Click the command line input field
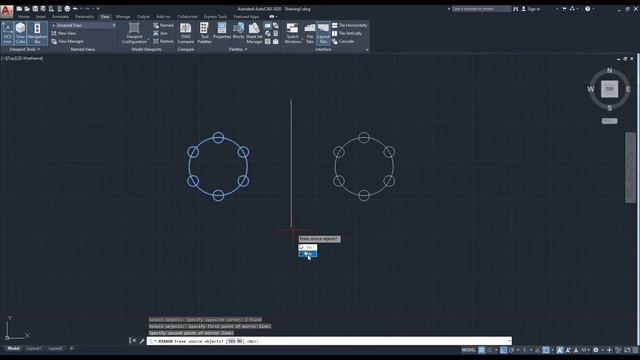The width and height of the screenshot is (640, 360). point(329,341)
